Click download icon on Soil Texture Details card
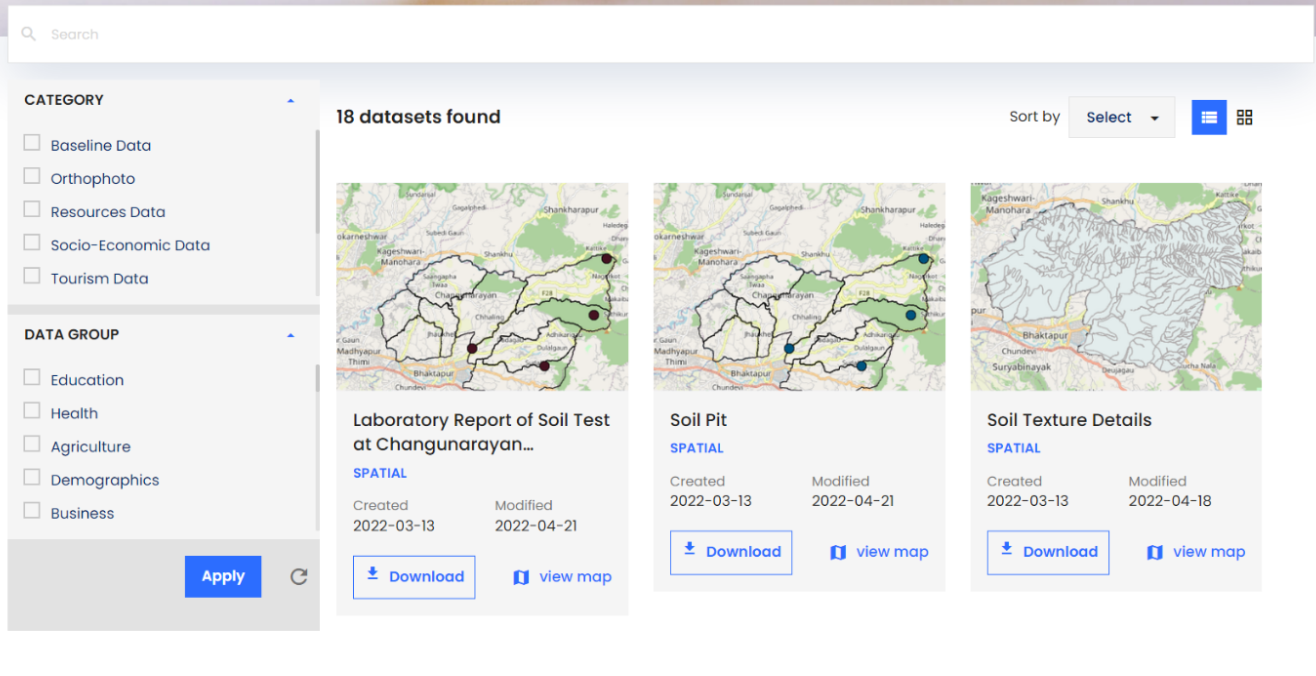The image size is (1316, 676). [1006, 550]
